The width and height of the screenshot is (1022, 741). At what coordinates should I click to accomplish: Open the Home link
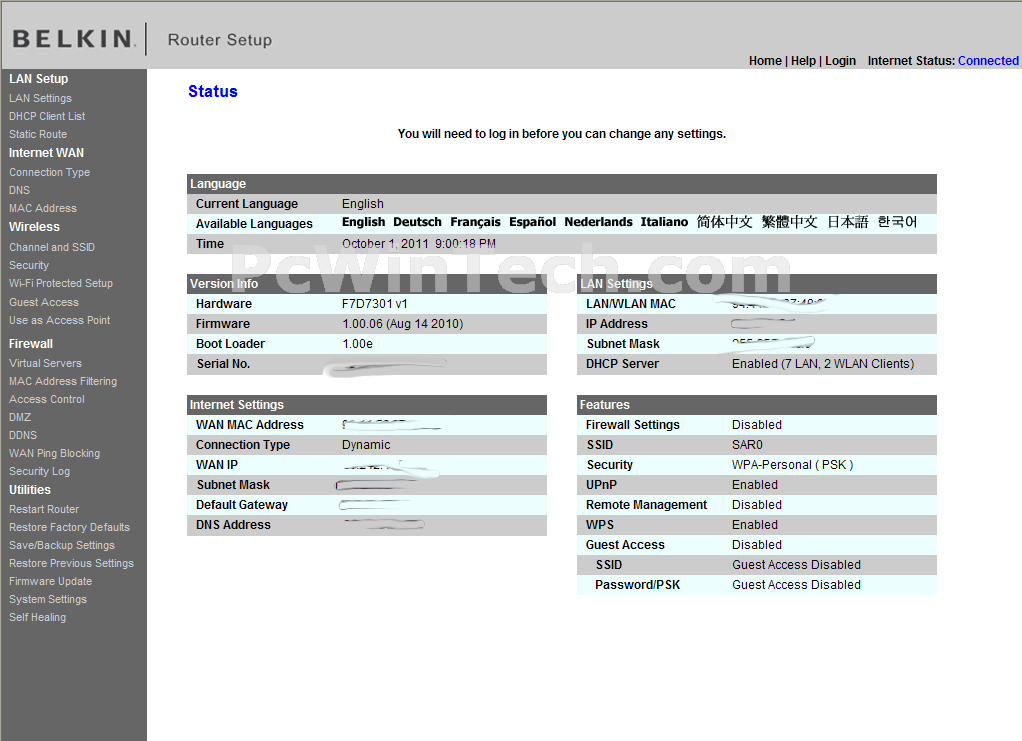coord(765,61)
